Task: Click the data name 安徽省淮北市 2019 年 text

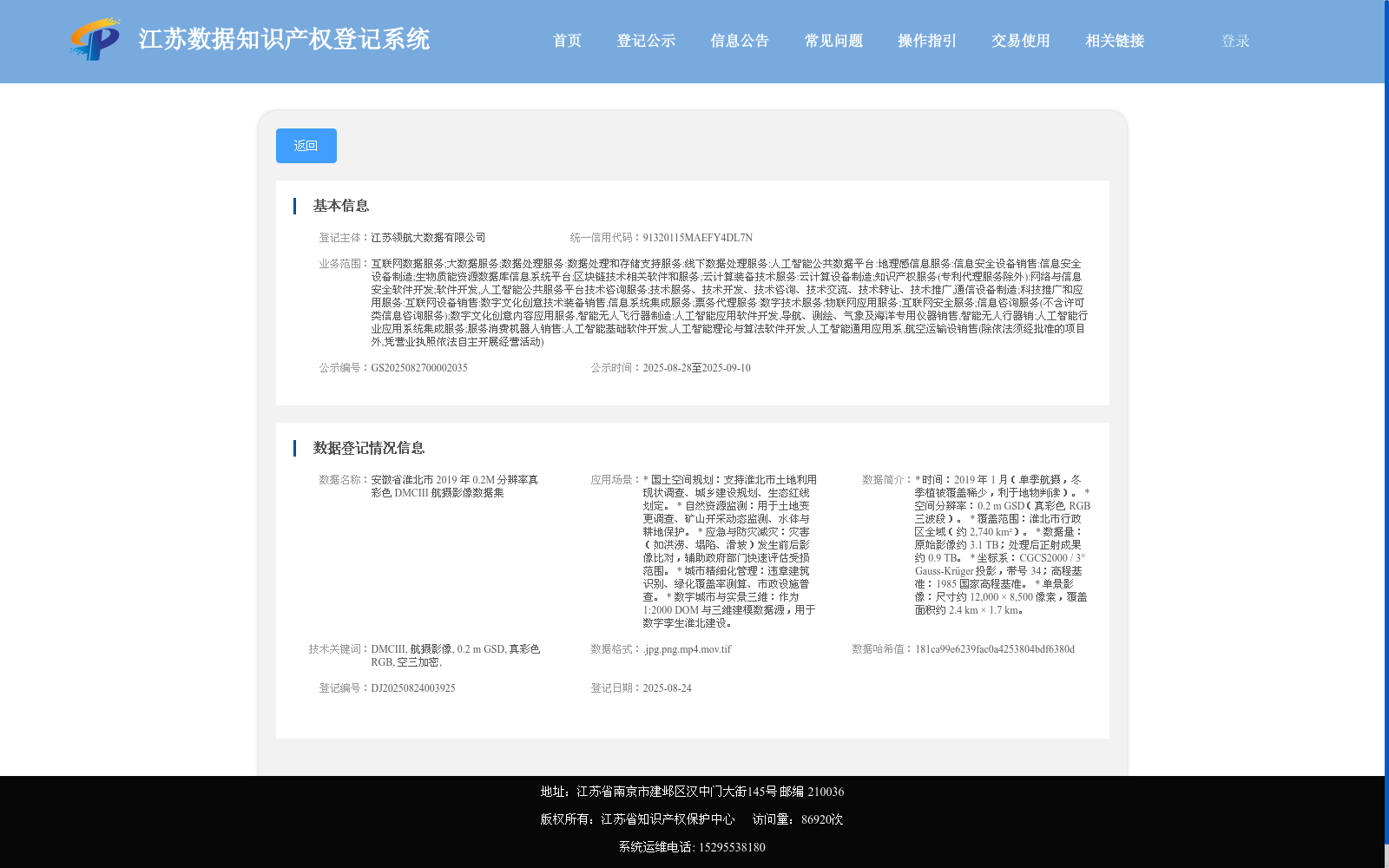Action: tap(455, 486)
